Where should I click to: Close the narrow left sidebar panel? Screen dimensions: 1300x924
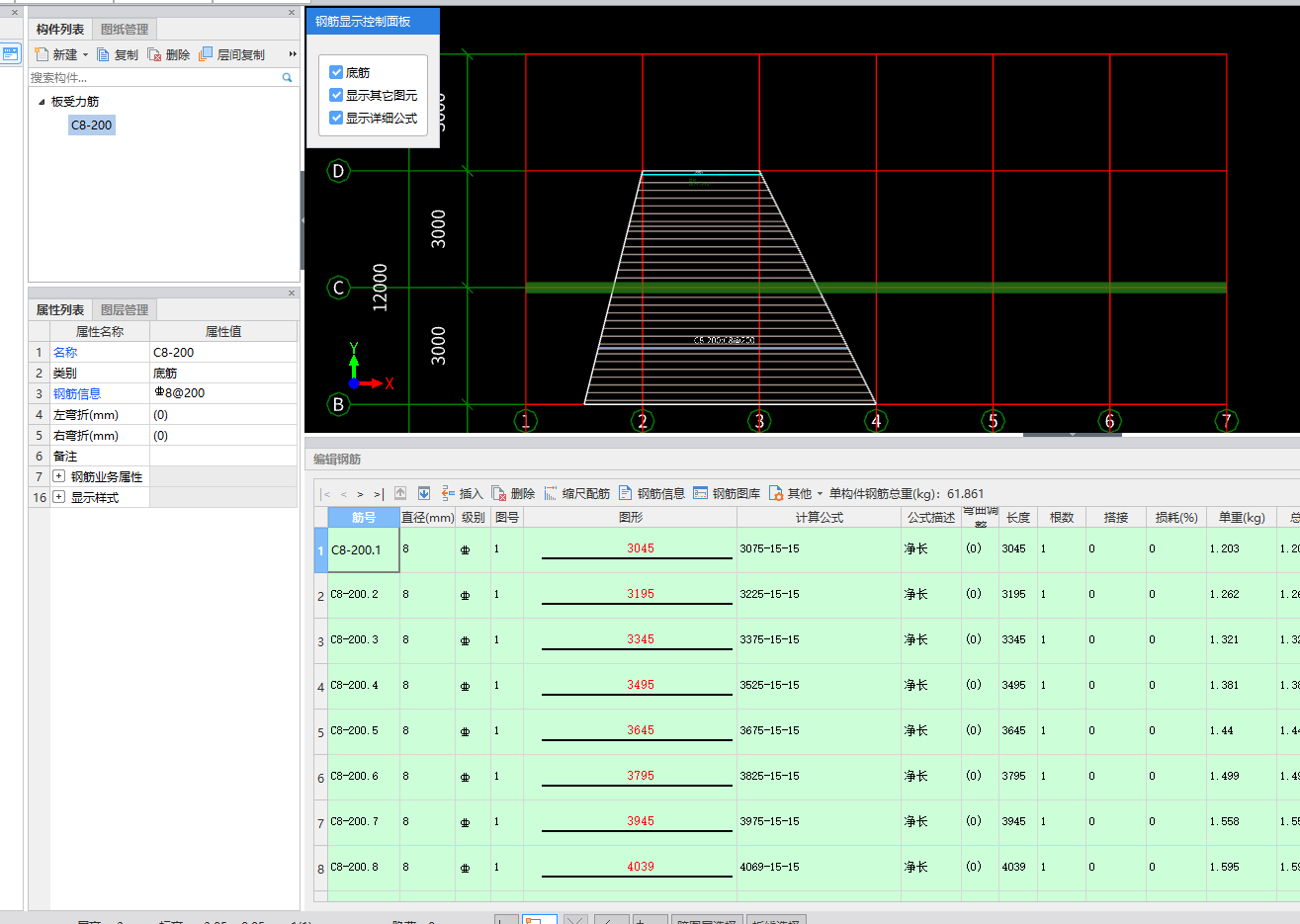tap(14, 13)
